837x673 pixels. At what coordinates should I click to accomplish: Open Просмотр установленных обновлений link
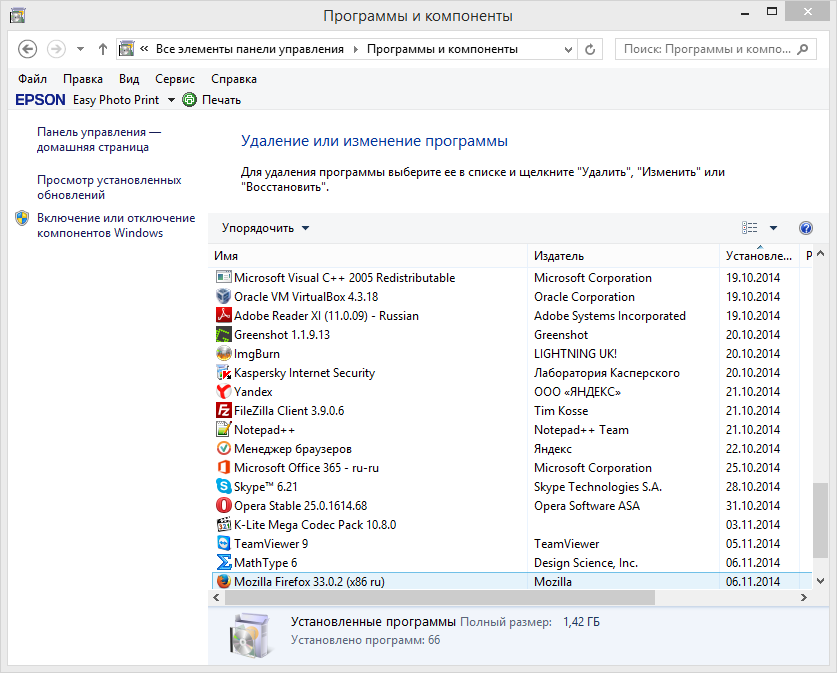coord(109,187)
